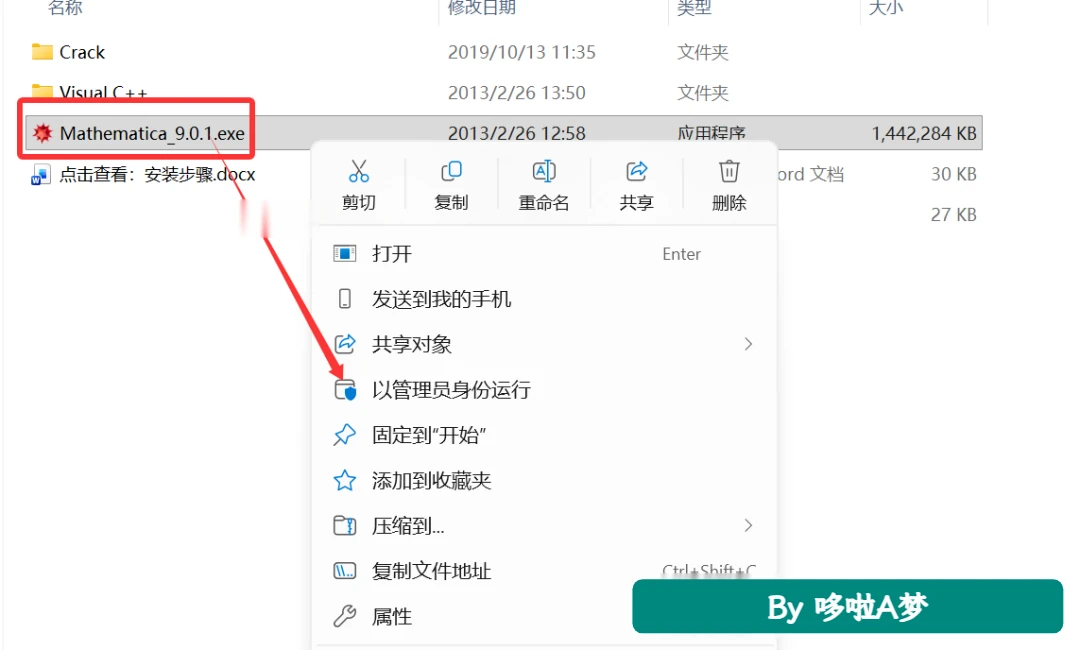Click the wrench icon beside 属性

(344, 616)
